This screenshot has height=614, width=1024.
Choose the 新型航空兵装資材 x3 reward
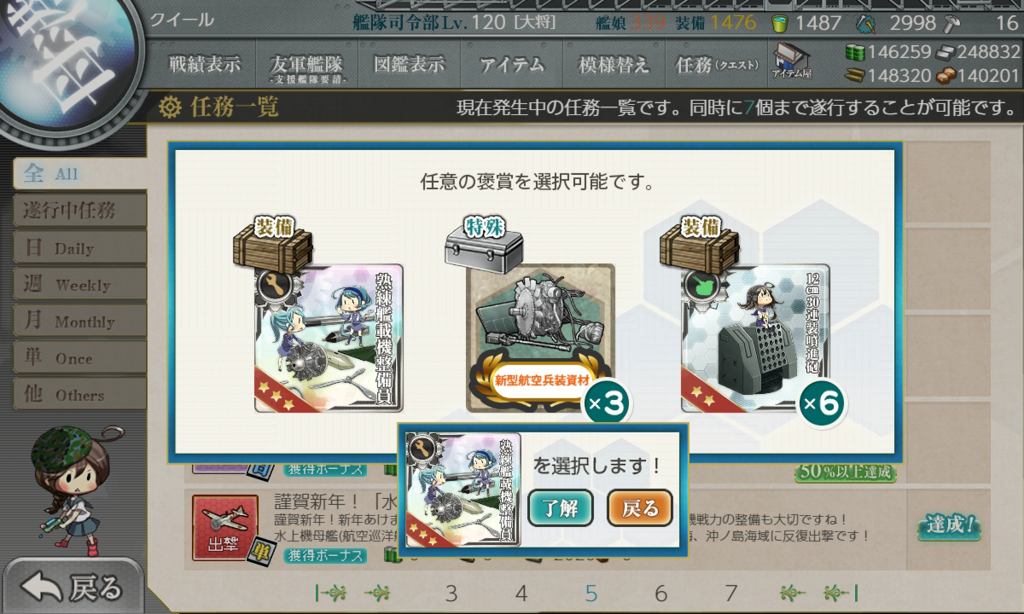[541, 338]
